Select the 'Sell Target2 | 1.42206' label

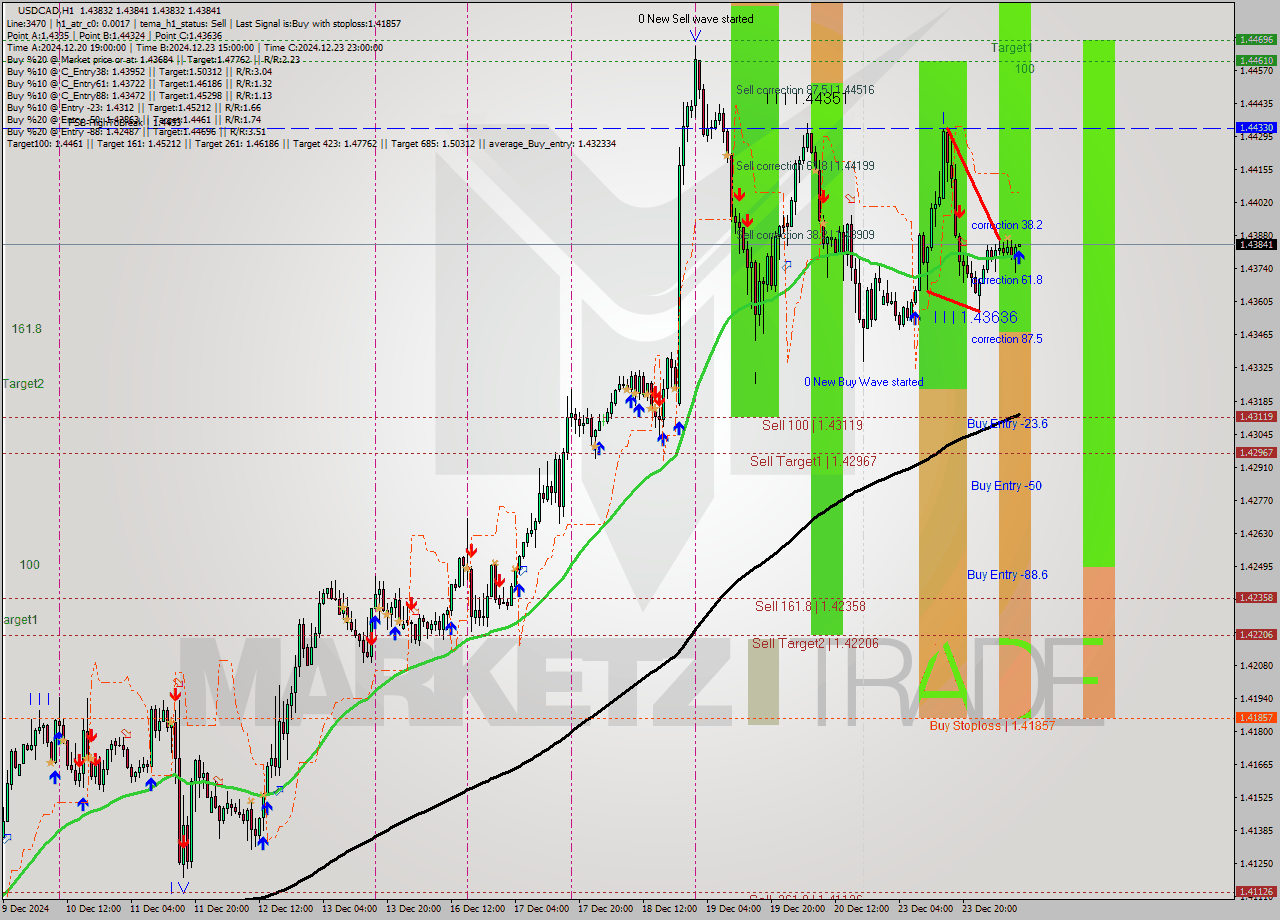pyautogui.click(x=815, y=644)
